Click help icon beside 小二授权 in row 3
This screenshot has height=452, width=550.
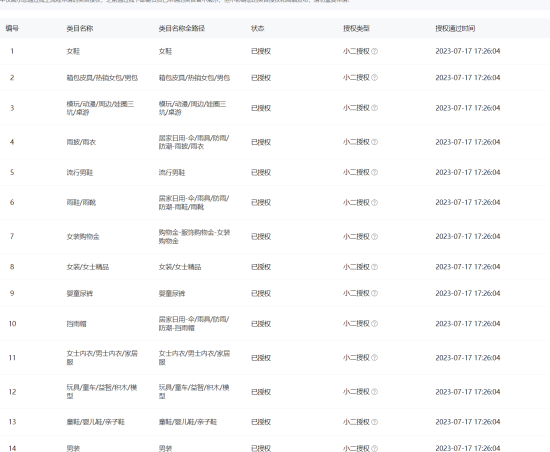(374, 108)
